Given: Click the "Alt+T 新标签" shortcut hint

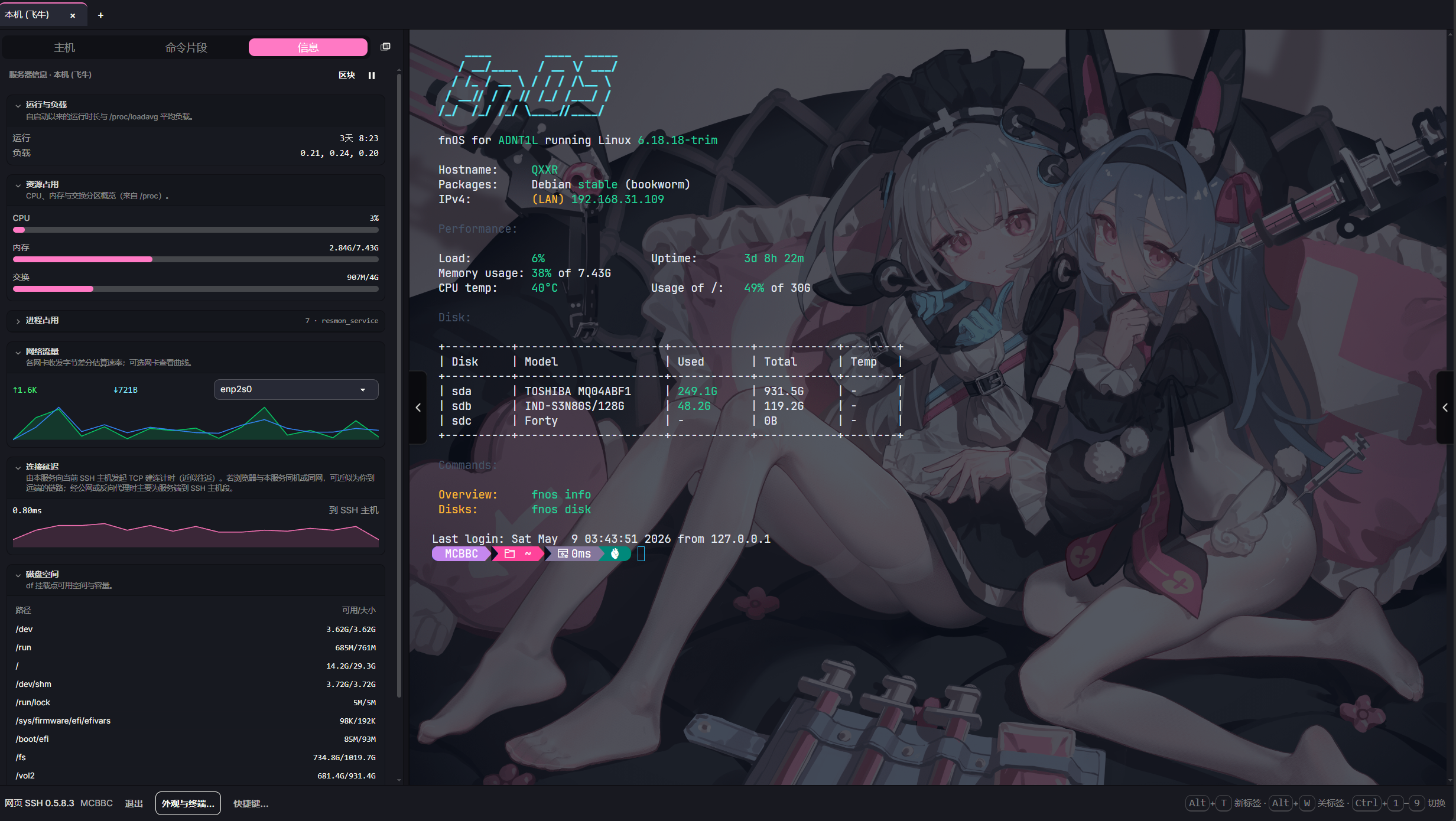Looking at the screenshot, I should 1223,803.
